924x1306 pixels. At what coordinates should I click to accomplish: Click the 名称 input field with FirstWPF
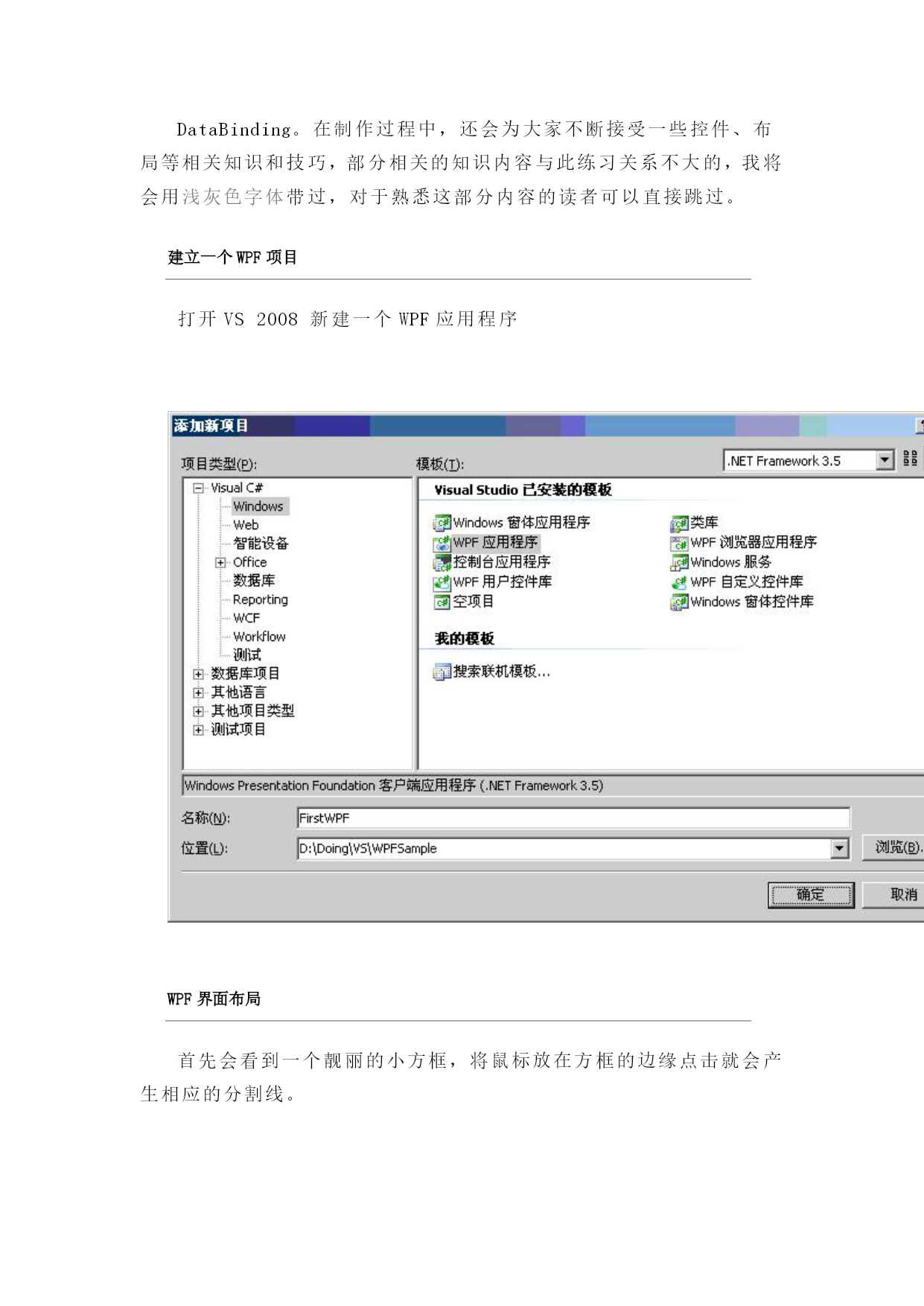[x=573, y=818]
